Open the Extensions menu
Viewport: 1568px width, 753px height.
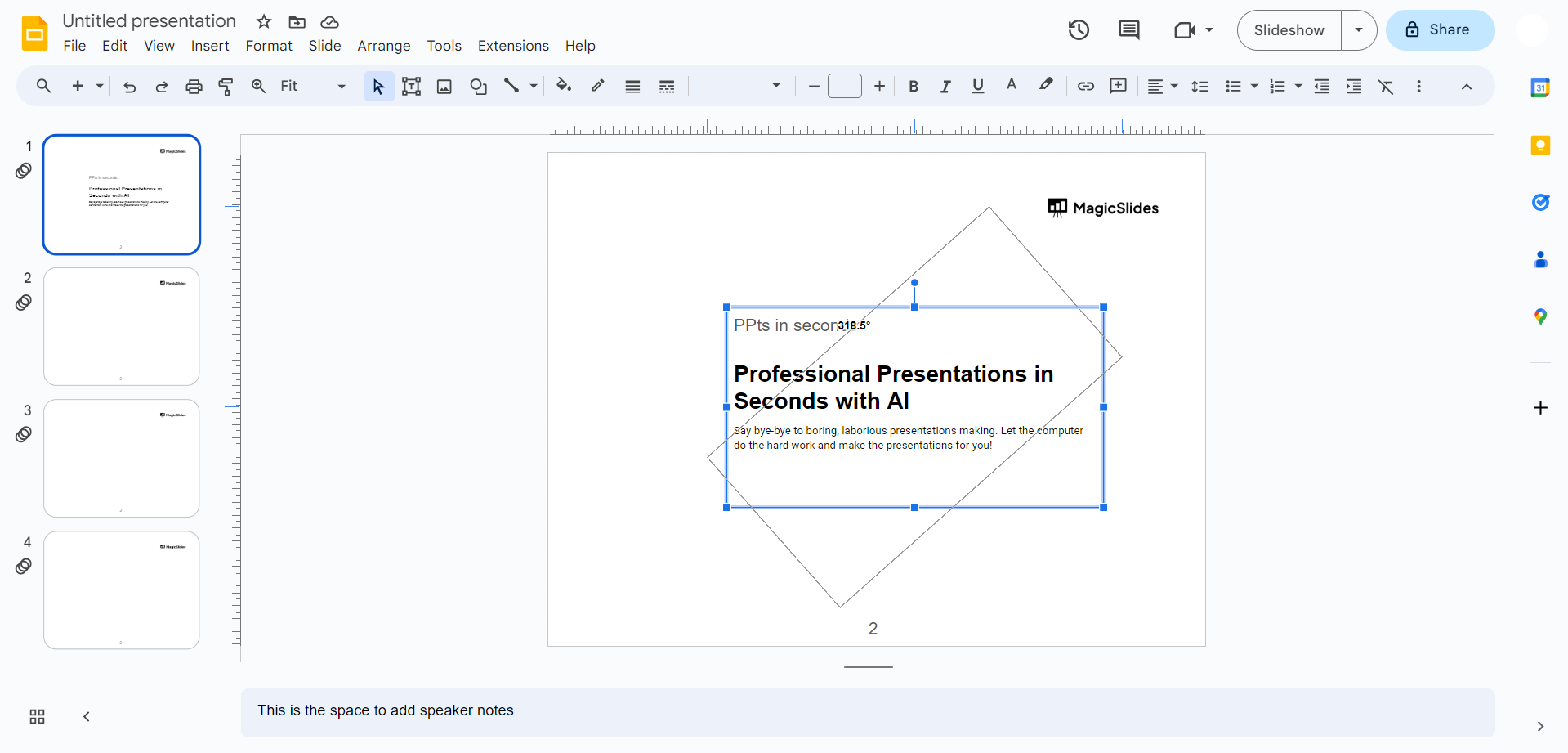(513, 46)
